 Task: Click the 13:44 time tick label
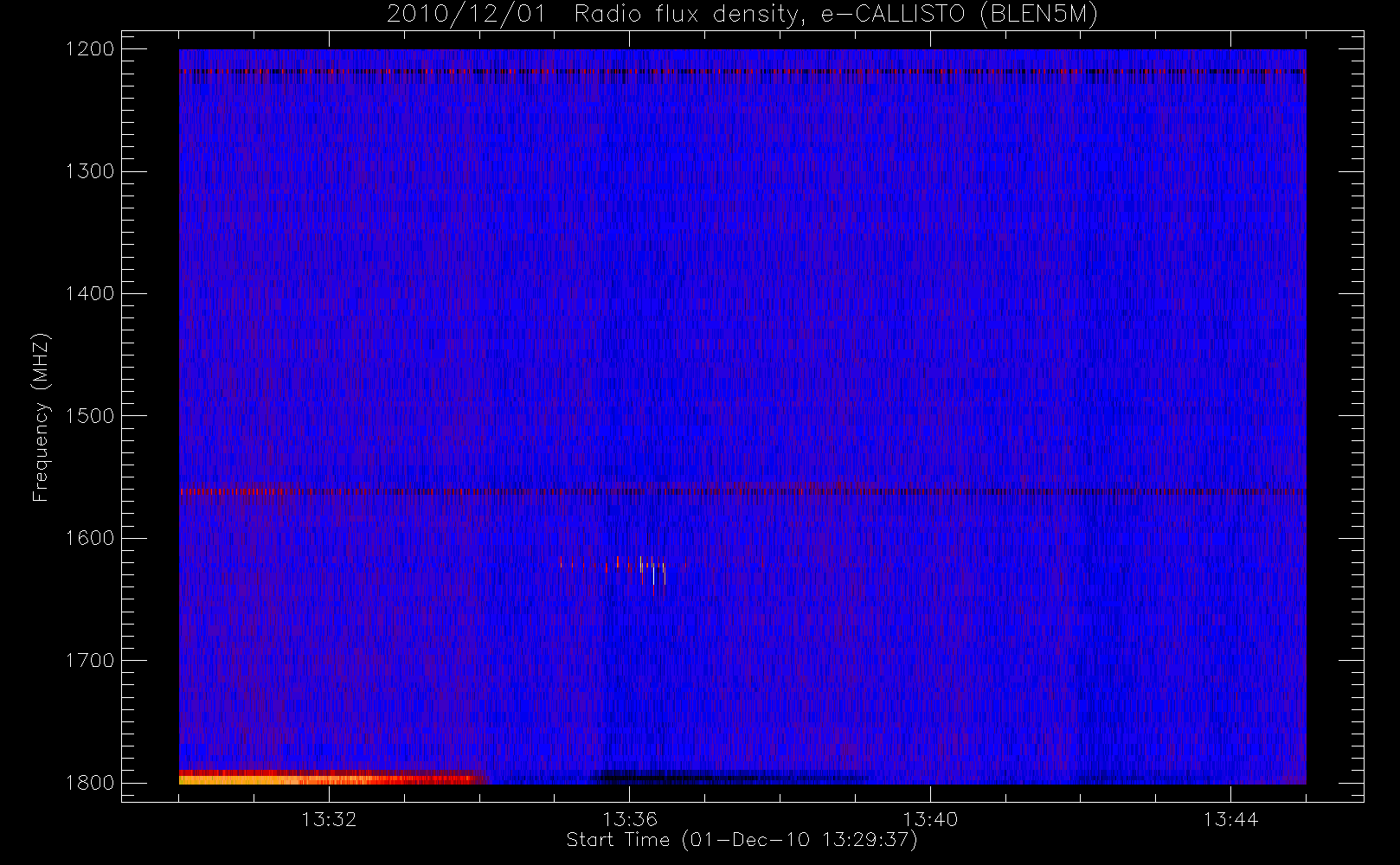tap(1230, 819)
